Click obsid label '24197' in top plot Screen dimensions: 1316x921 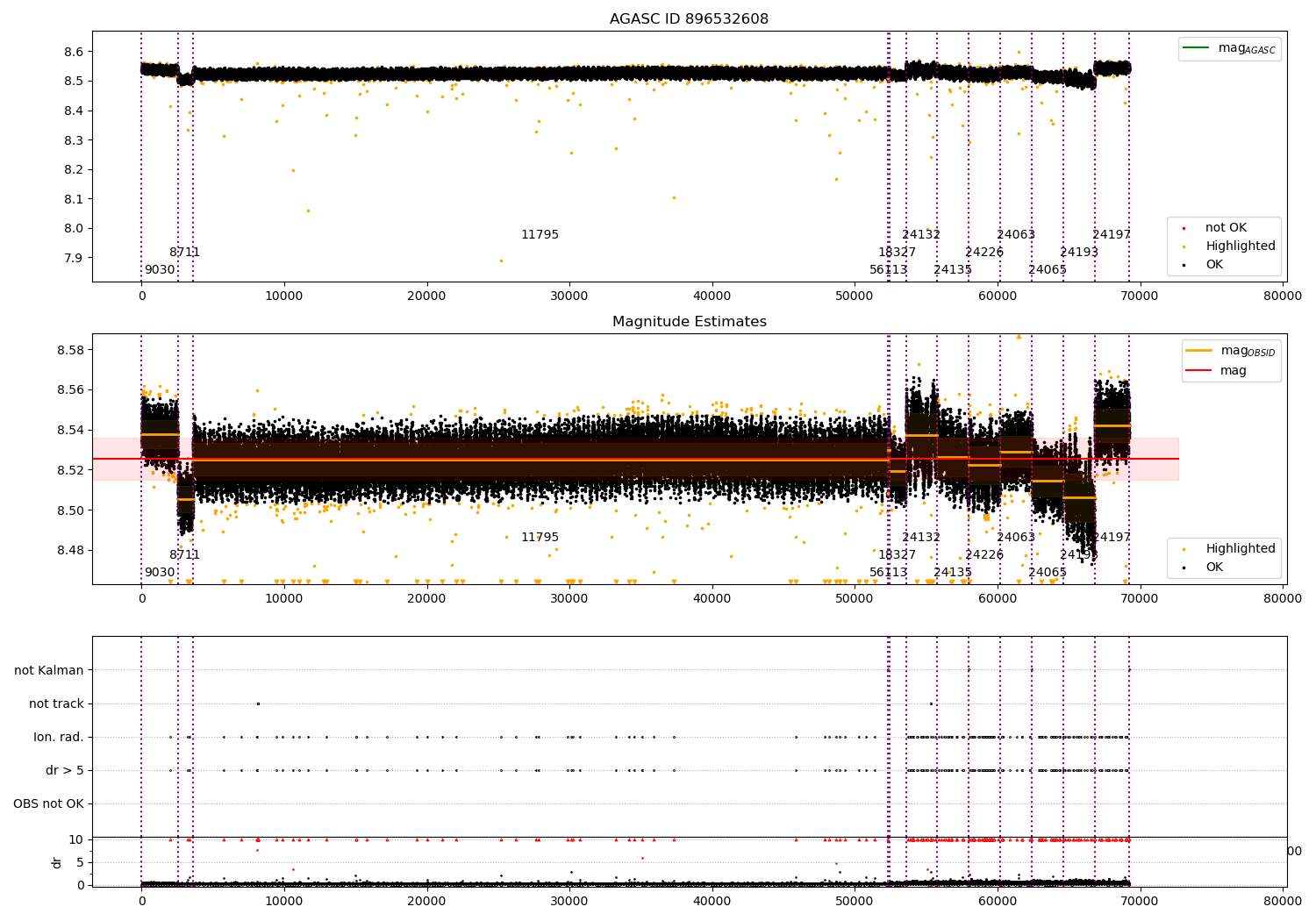click(x=1112, y=235)
